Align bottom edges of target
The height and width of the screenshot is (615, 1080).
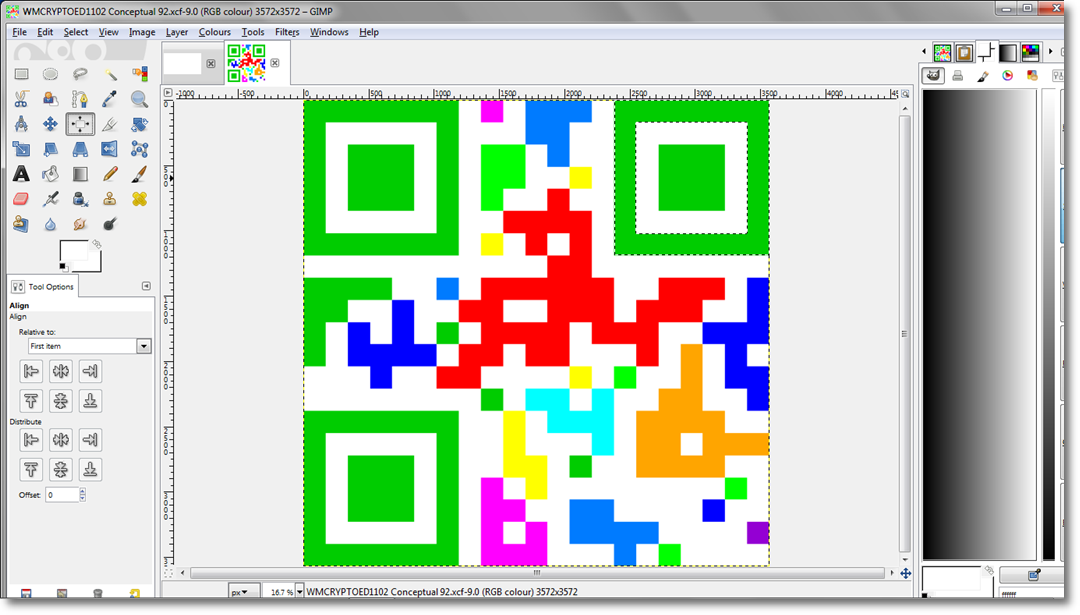(x=90, y=401)
